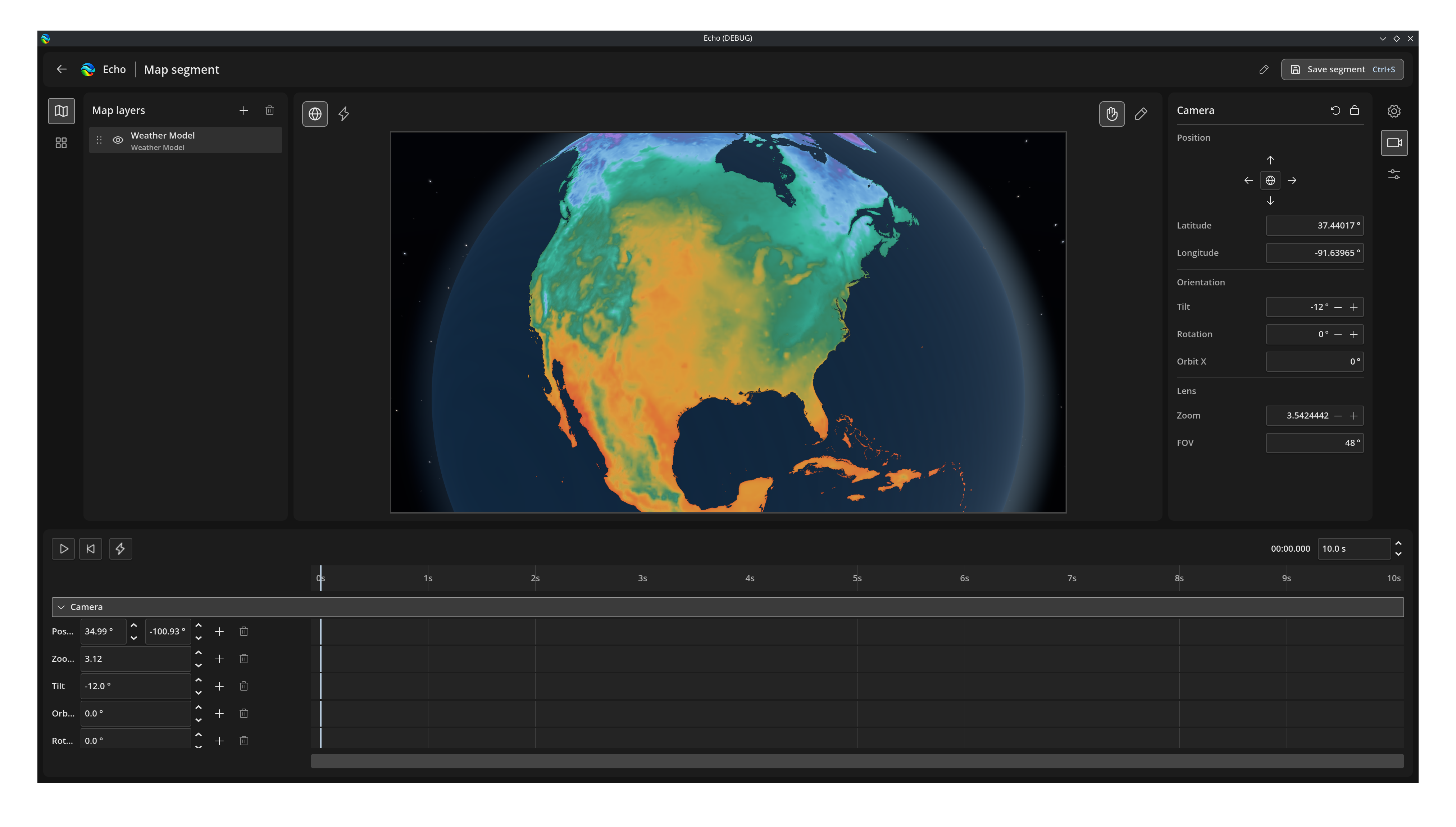This screenshot has height=827, width=1456.
Task: Play the timeline
Action: tap(63, 549)
